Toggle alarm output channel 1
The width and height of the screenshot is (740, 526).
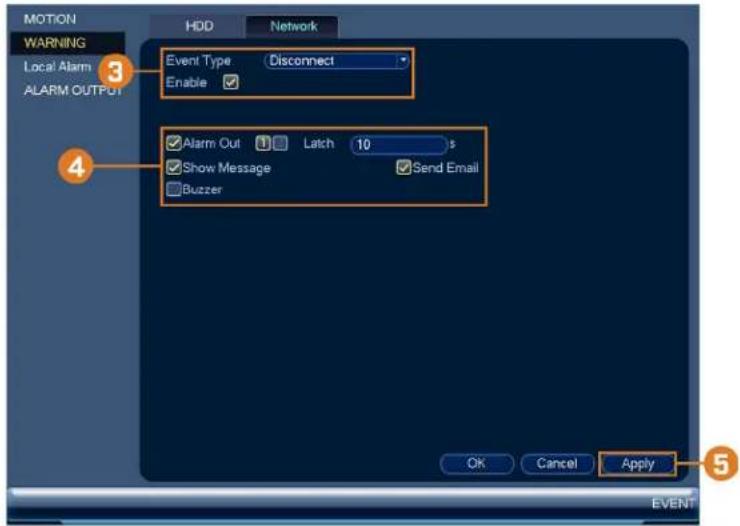point(263,143)
